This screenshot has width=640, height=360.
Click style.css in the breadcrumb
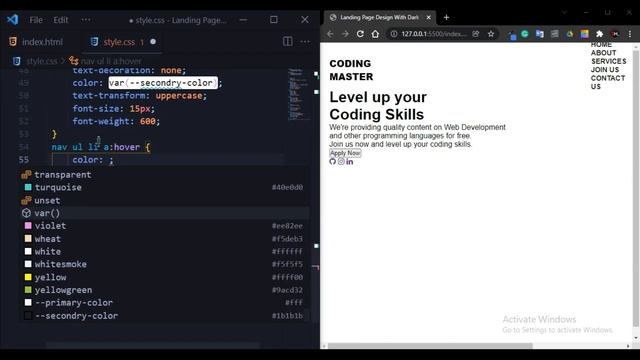[x=41, y=61]
